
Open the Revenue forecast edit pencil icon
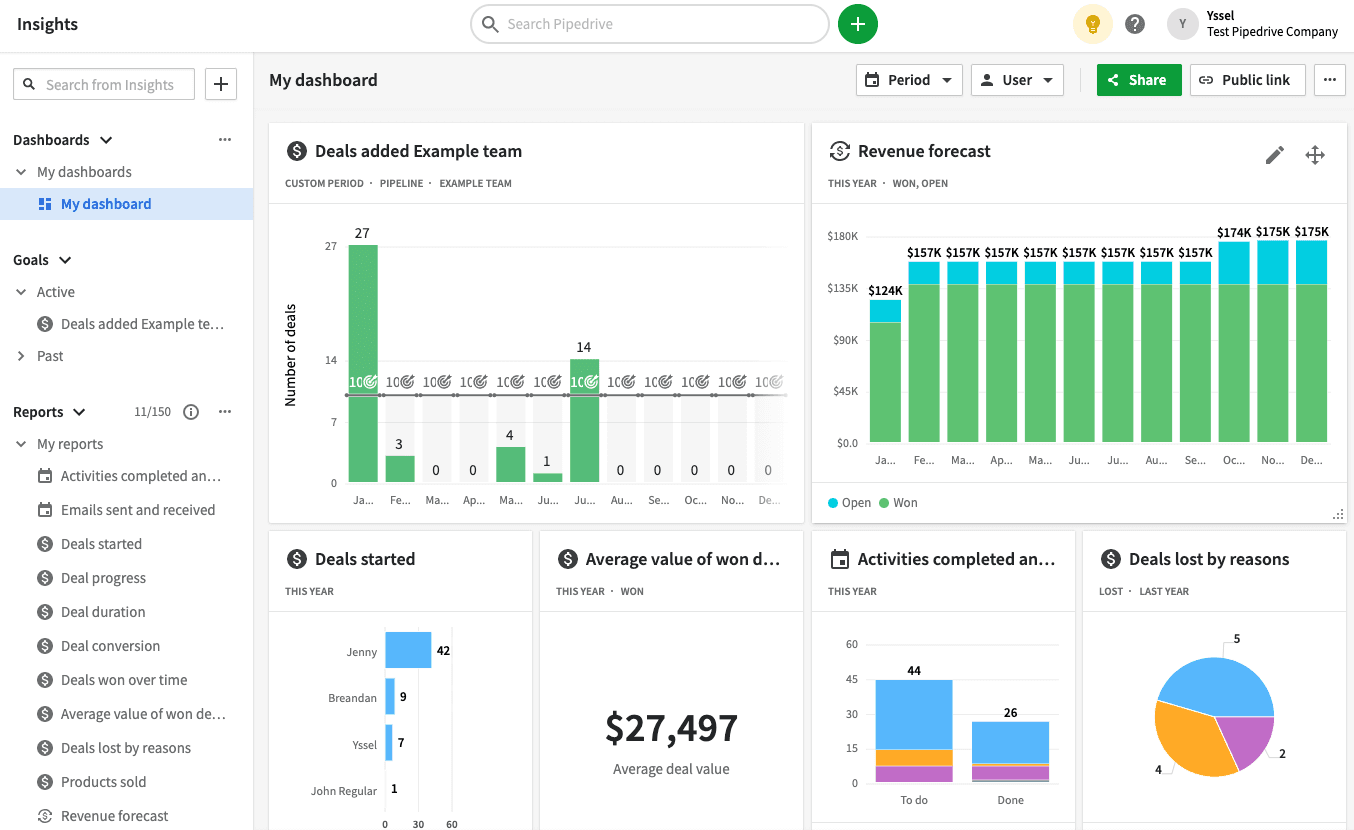[x=1274, y=155]
